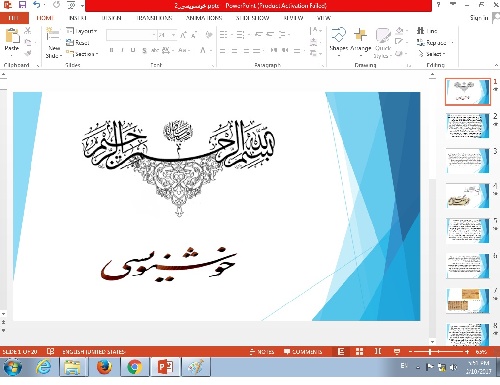Viewport: 500px width, 385px height.
Task: Click the Bullets list icon
Action: (223, 34)
